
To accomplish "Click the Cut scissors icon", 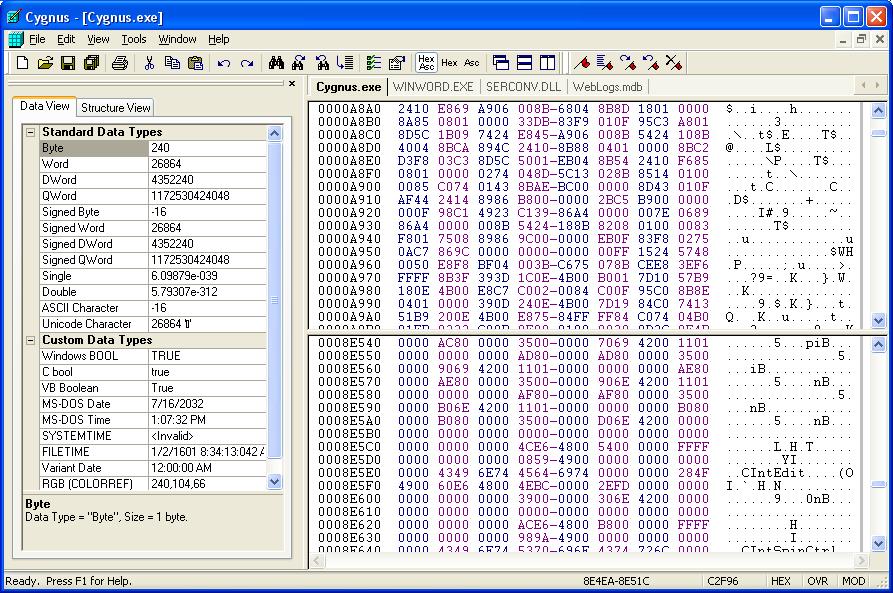I will tap(150, 62).
